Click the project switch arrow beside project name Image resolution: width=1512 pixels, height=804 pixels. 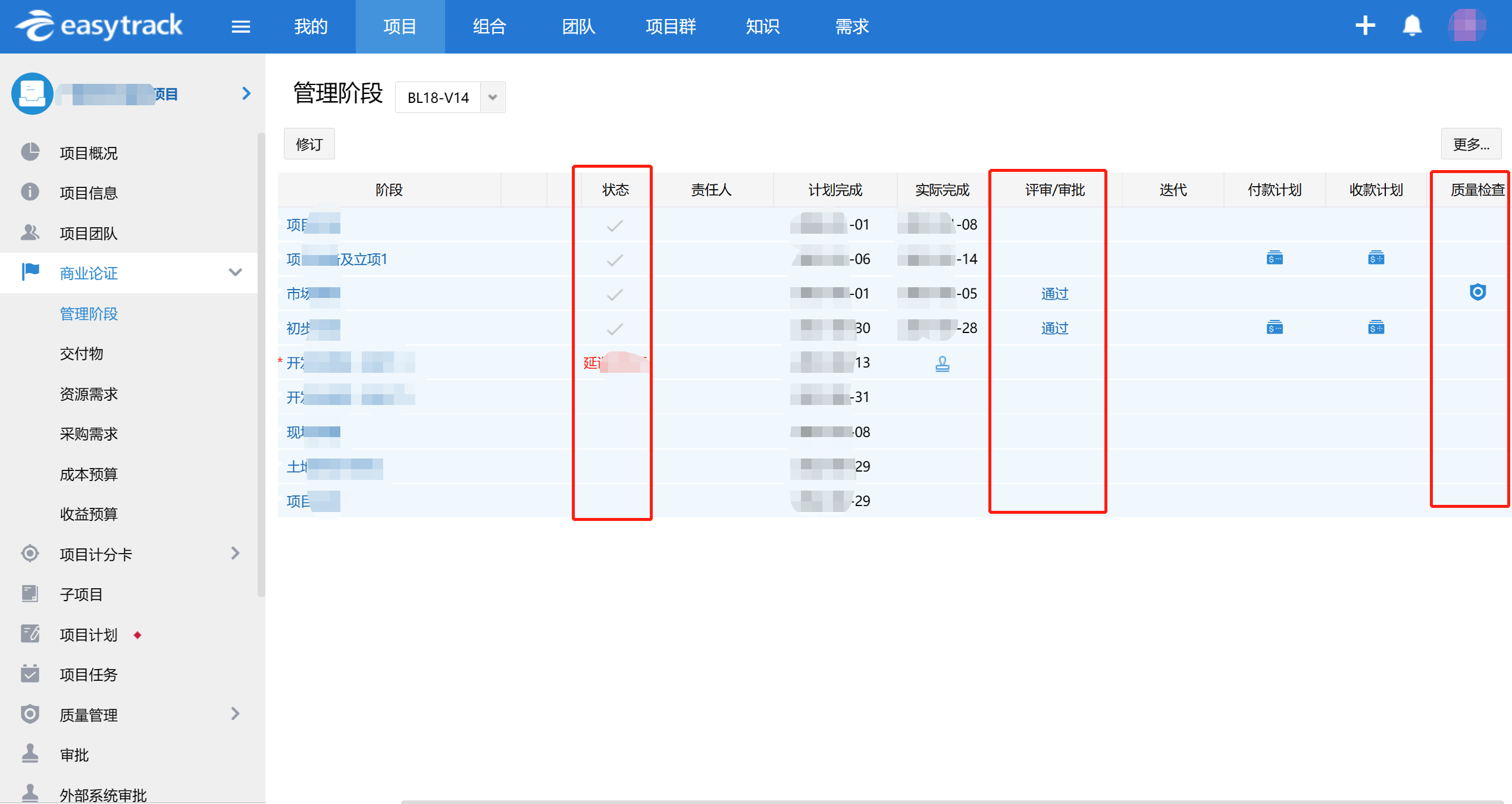(246, 94)
